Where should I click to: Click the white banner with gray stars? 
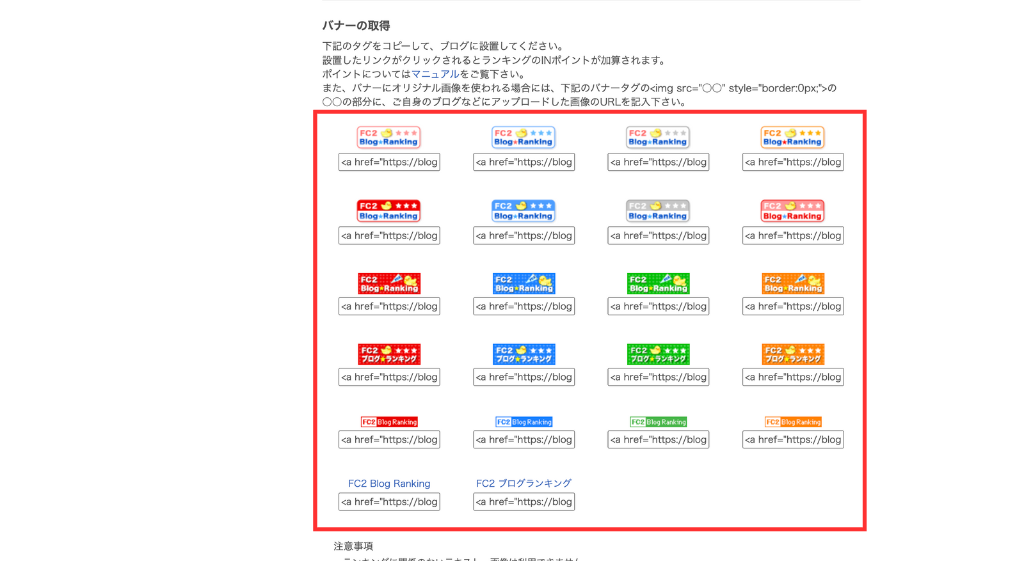point(658,137)
